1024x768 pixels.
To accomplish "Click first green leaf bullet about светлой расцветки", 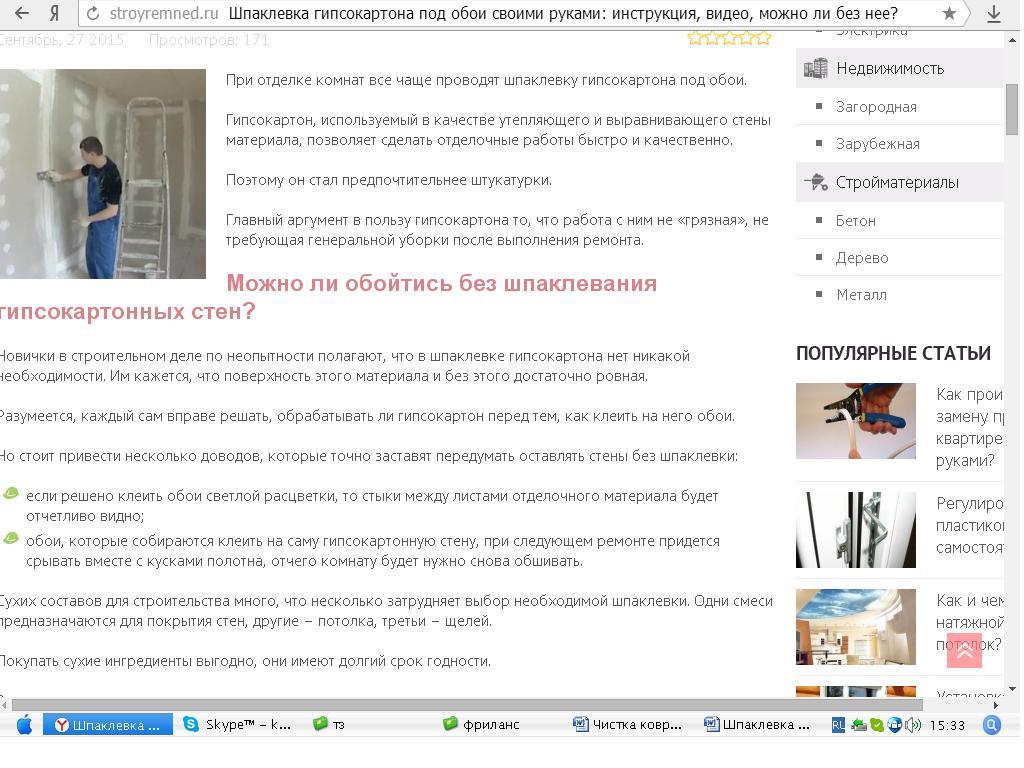I will pyautogui.click(x=10, y=493).
